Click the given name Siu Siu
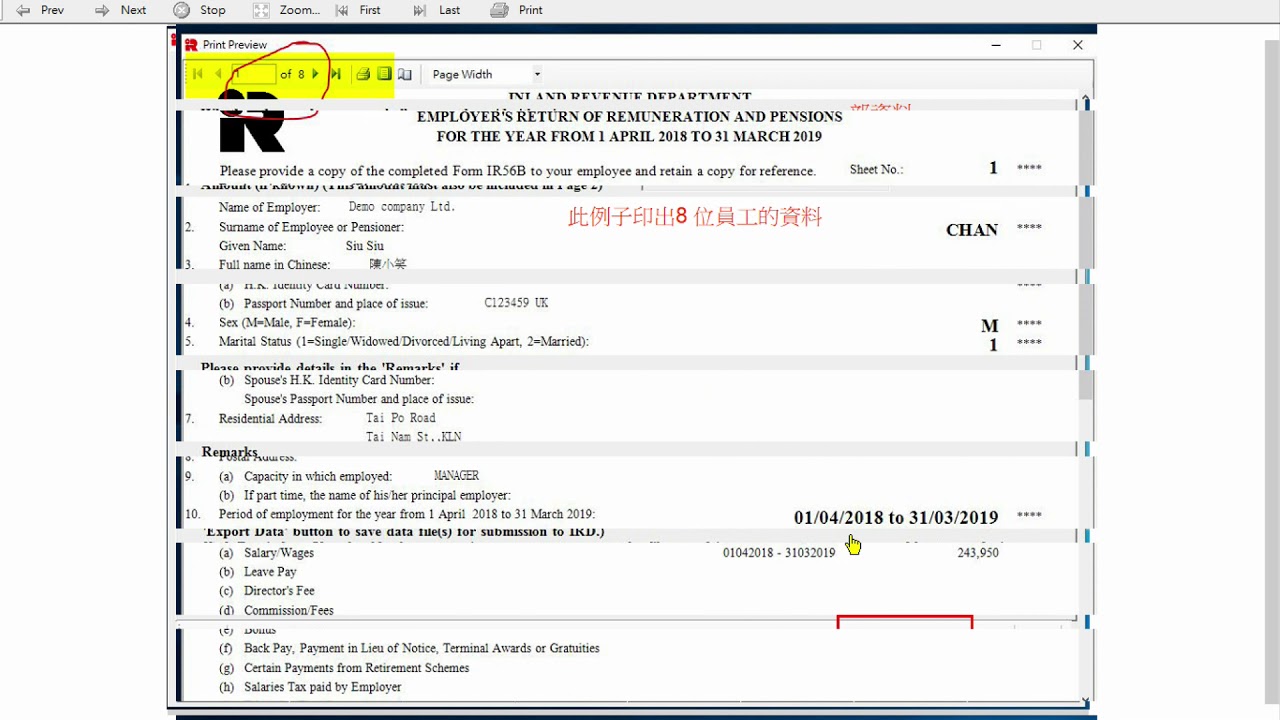This screenshot has height=720, width=1280. [365, 246]
